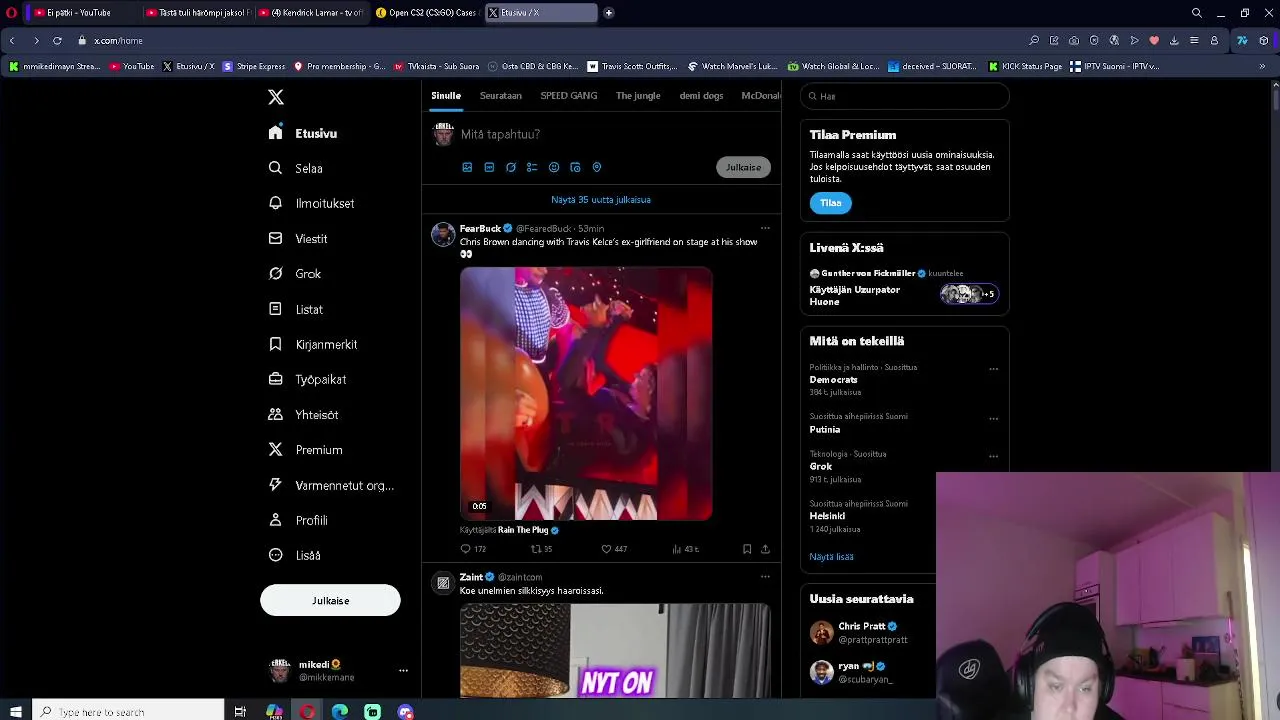Expand the Lisää more menu

[x=296, y=555]
